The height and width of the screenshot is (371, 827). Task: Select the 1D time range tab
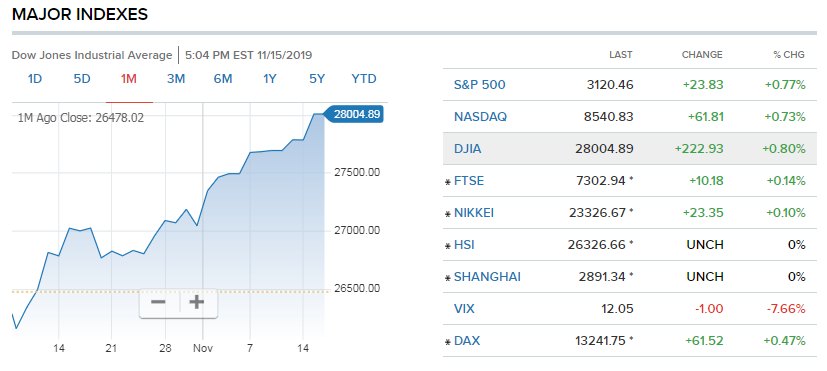coord(35,79)
